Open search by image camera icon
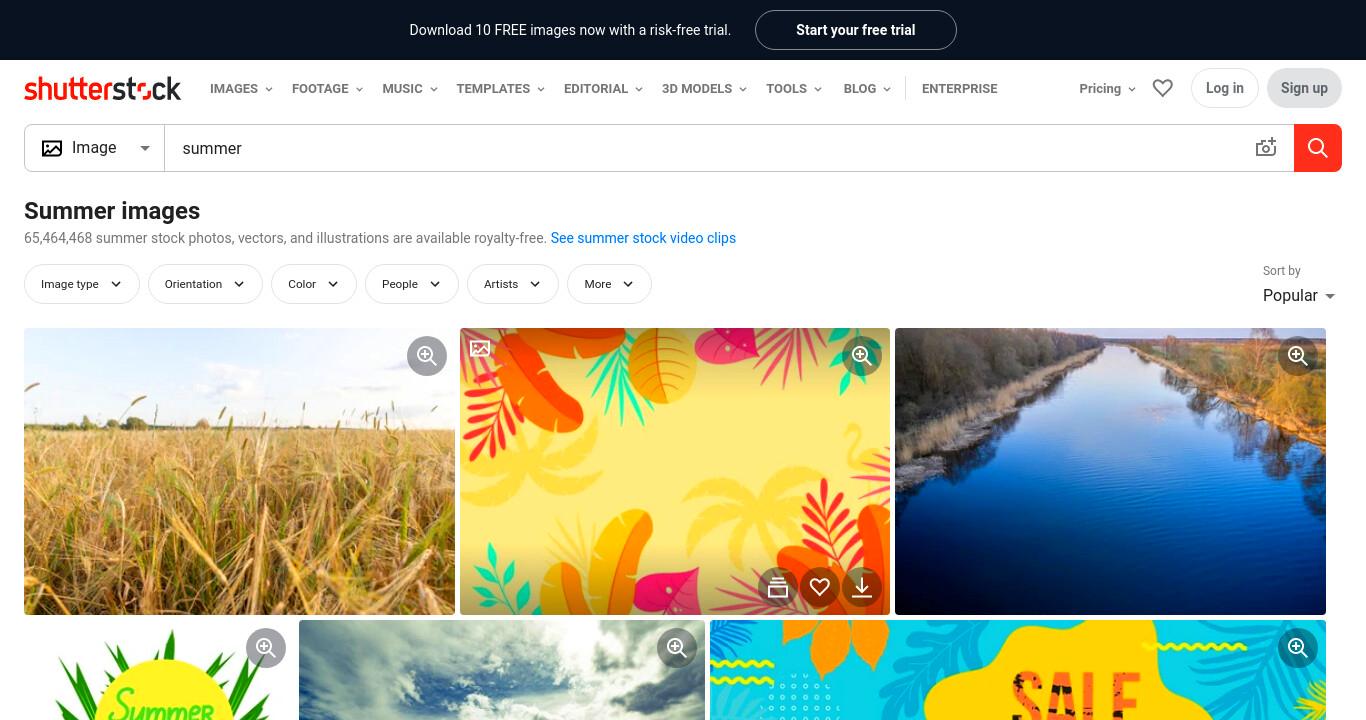Image resolution: width=1366 pixels, height=720 pixels. click(1266, 148)
